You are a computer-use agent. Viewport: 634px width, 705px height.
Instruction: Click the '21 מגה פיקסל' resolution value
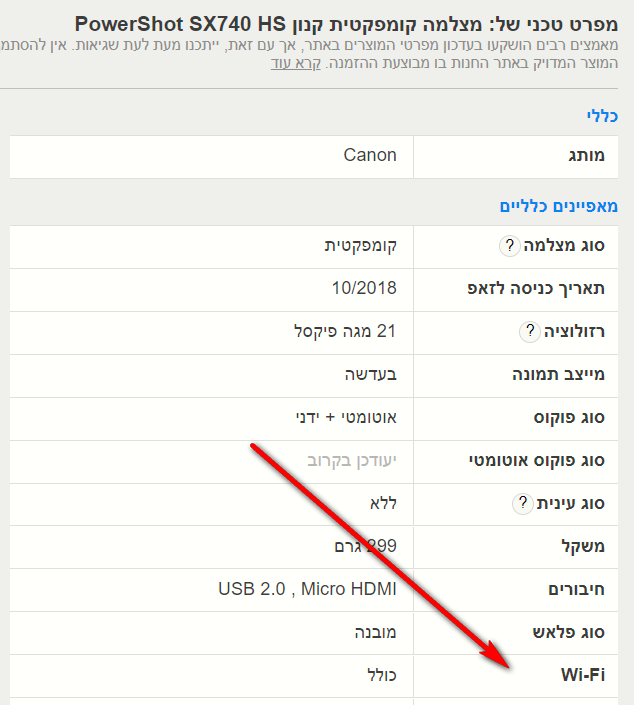click(345, 331)
